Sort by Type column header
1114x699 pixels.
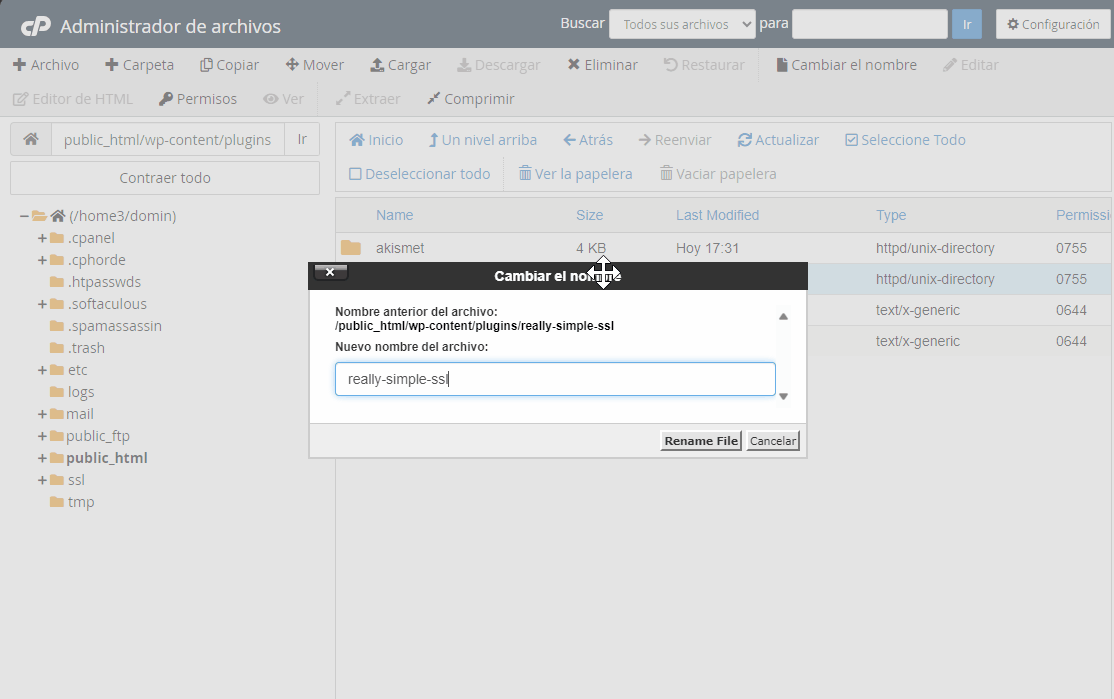(x=891, y=215)
